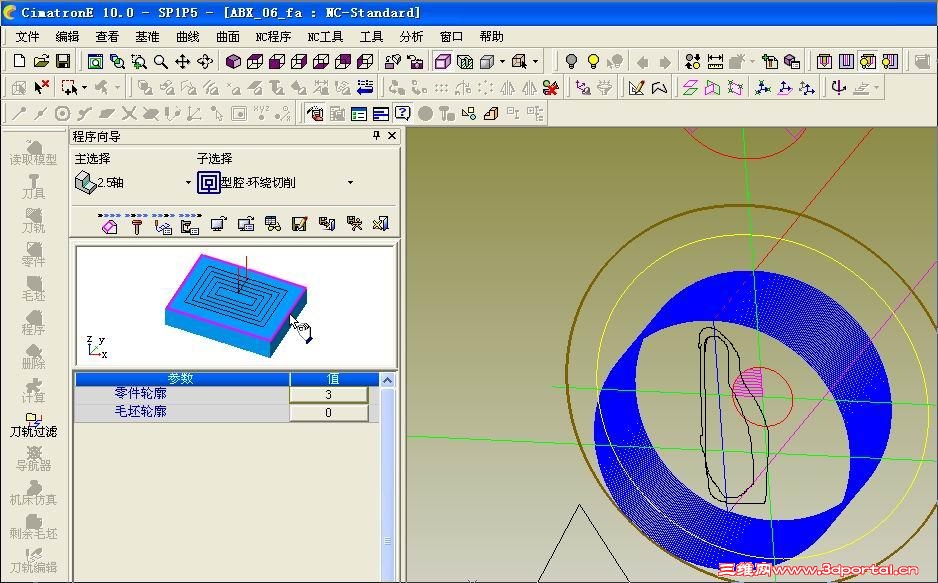This screenshot has width=938, height=583.
Task: Click the parameter table scroll up arrow
Action: click(387, 380)
